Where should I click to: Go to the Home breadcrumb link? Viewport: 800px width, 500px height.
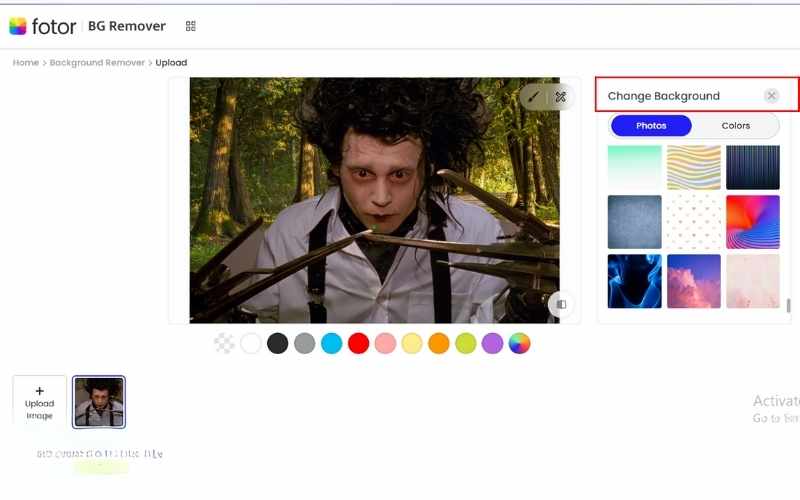coord(26,63)
